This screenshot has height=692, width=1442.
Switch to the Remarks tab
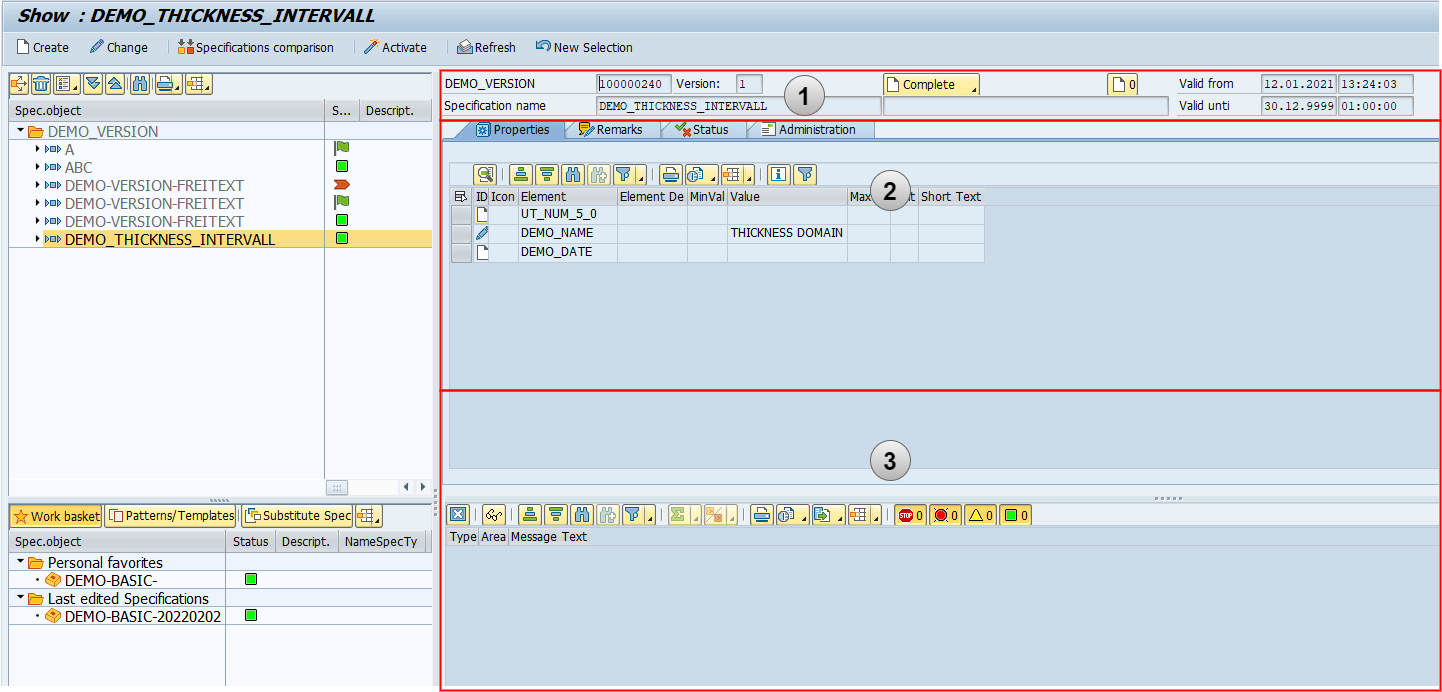pos(610,130)
